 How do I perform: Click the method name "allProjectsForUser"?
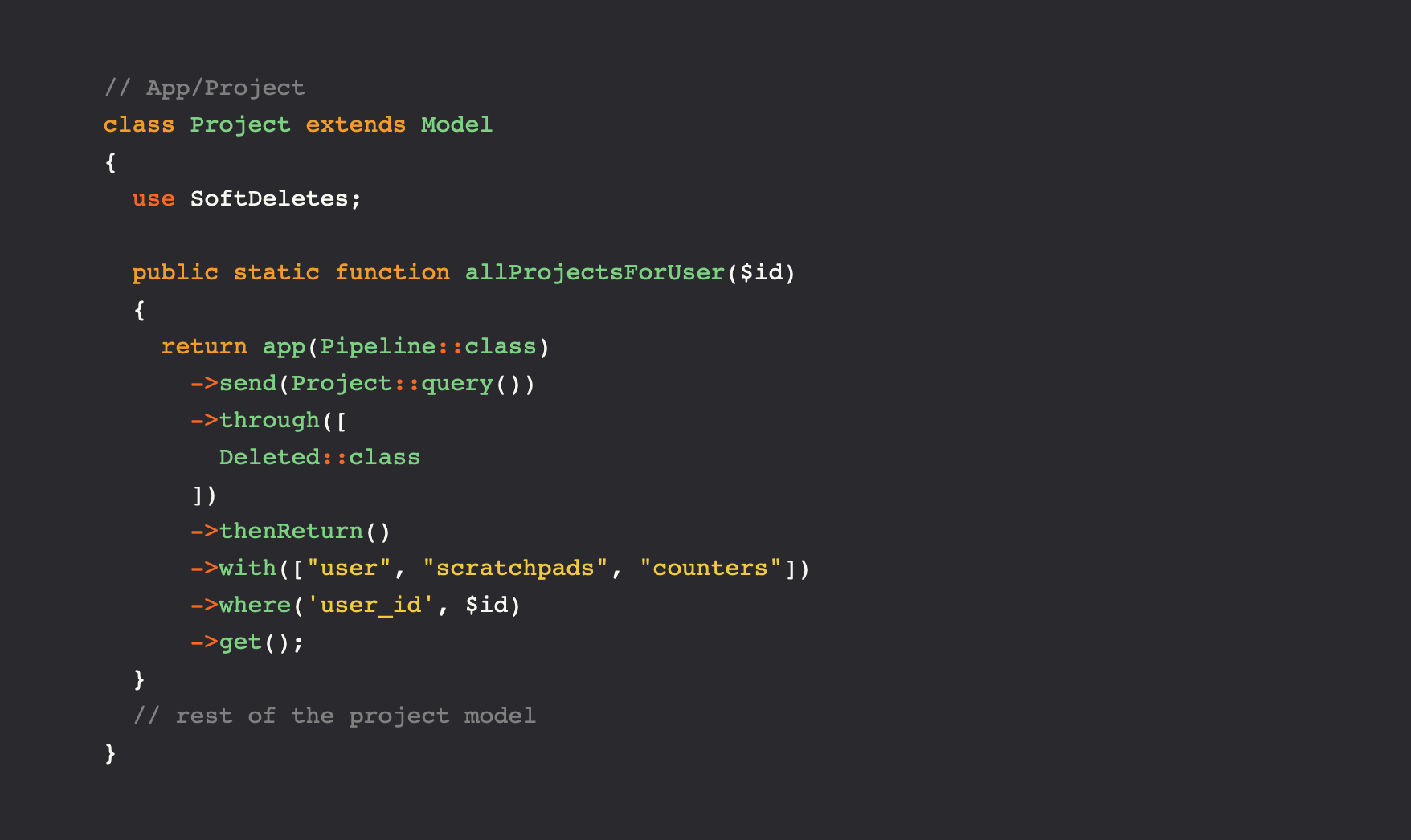coord(595,272)
